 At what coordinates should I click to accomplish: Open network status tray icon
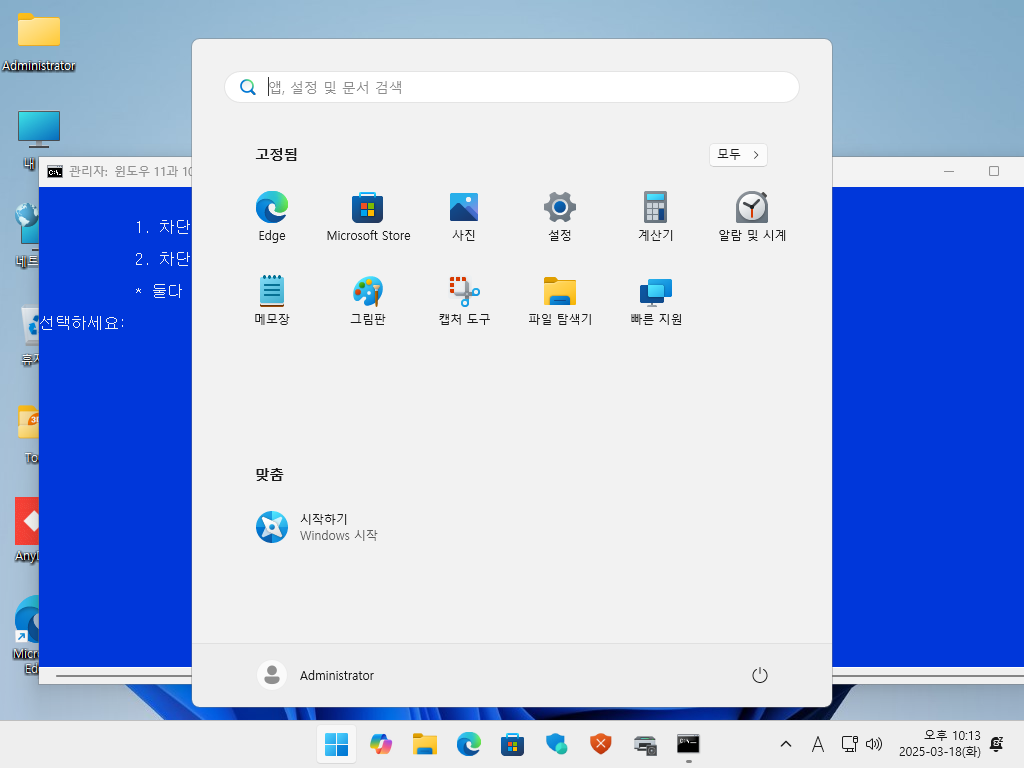[x=849, y=744]
